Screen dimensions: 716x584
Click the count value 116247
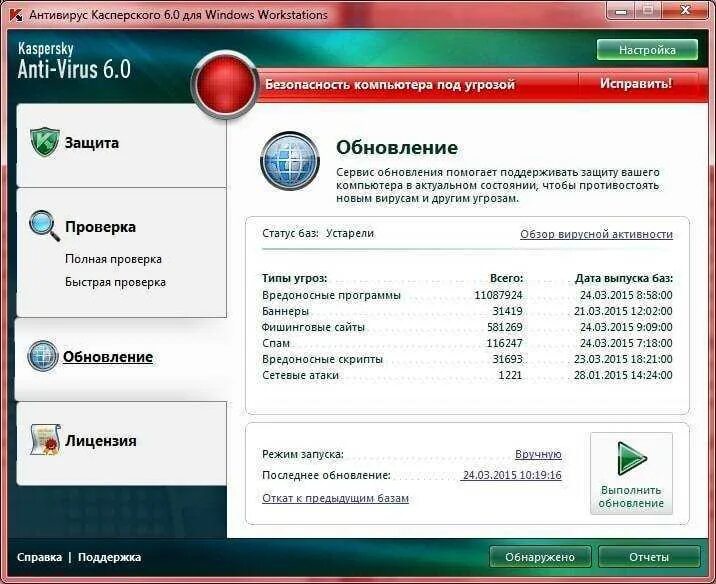pyautogui.click(x=505, y=343)
